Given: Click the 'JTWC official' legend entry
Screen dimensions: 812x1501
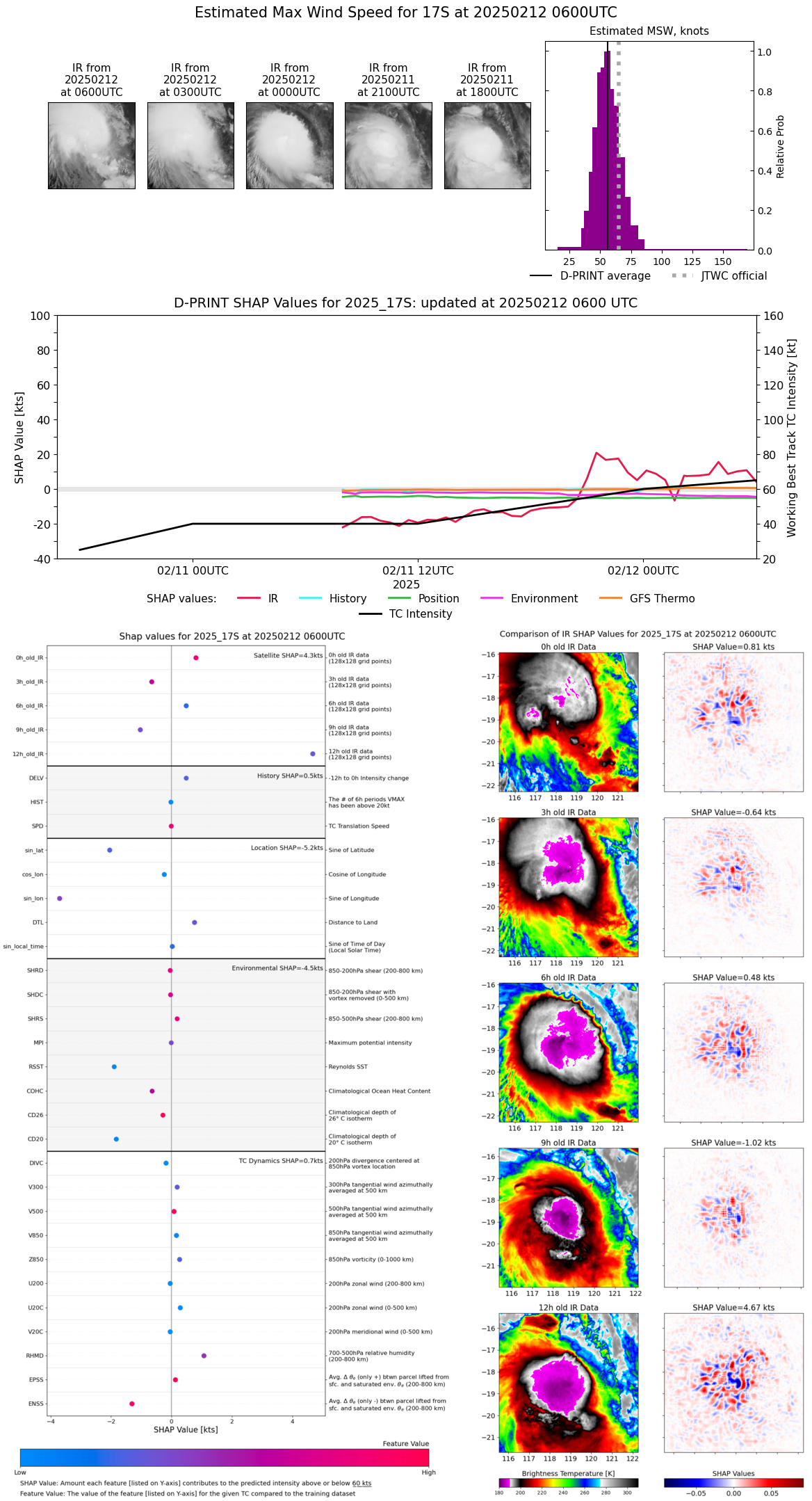Looking at the screenshot, I should click(x=719, y=276).
